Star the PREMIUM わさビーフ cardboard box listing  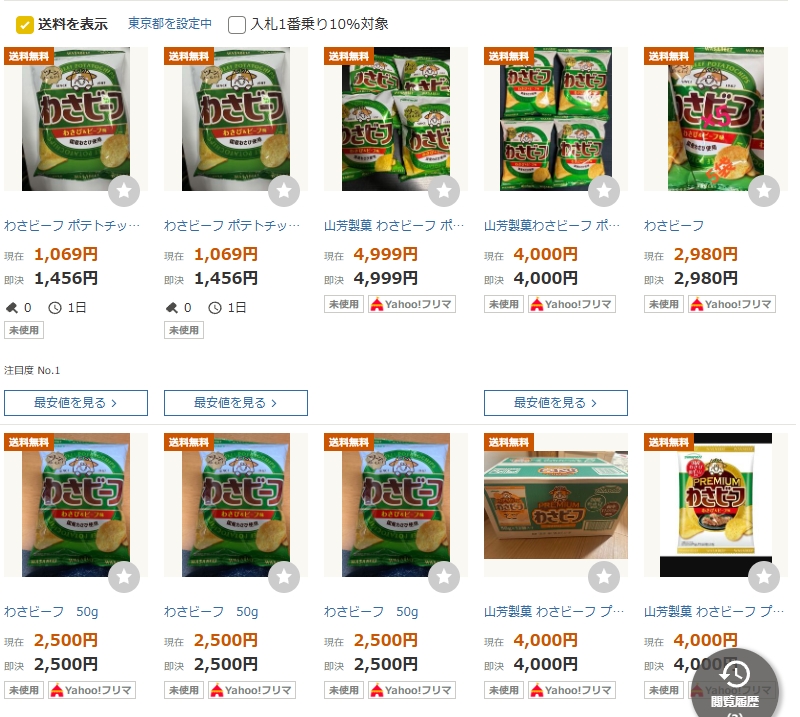(x=604, y=577)
